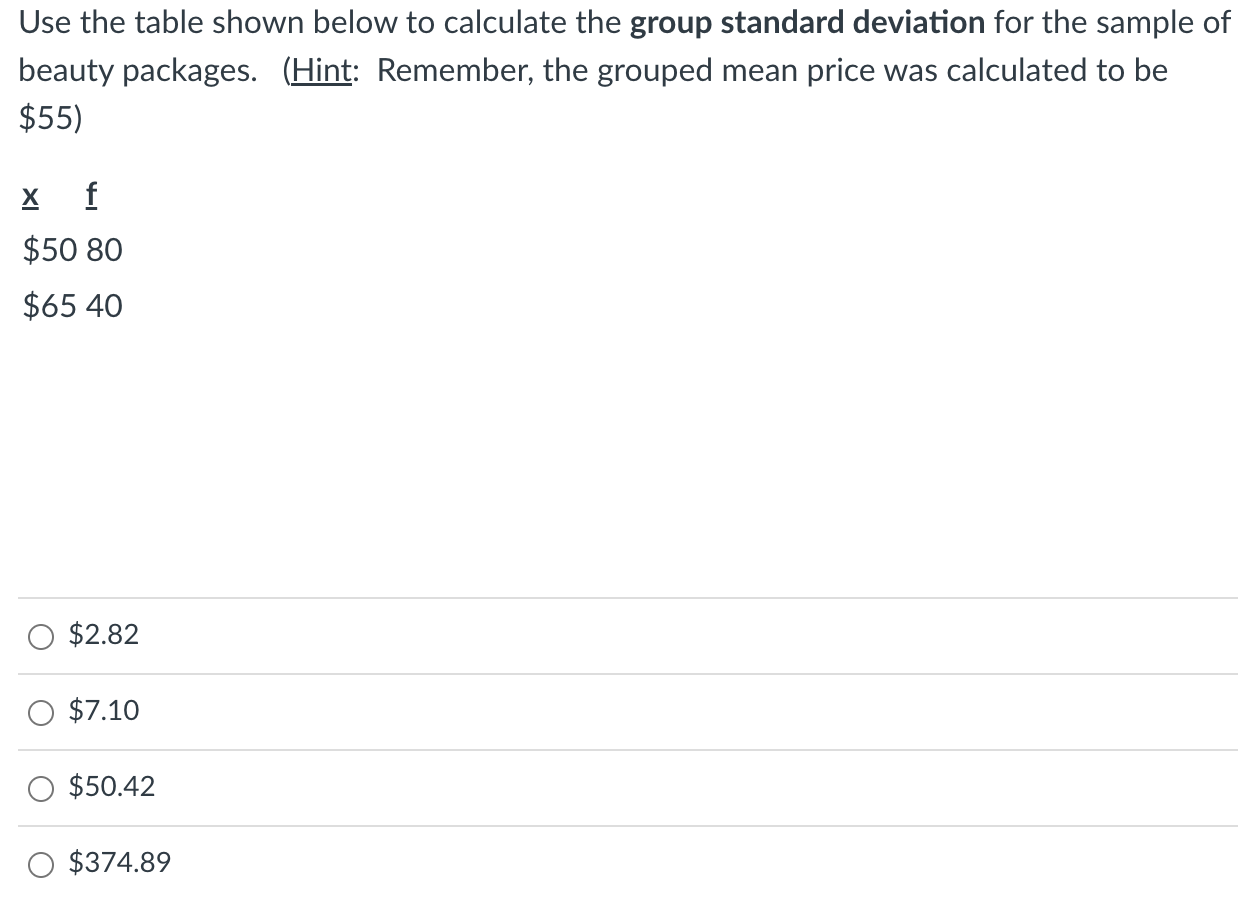Select the $374.89 answer radio button

[x=40, y=864]
